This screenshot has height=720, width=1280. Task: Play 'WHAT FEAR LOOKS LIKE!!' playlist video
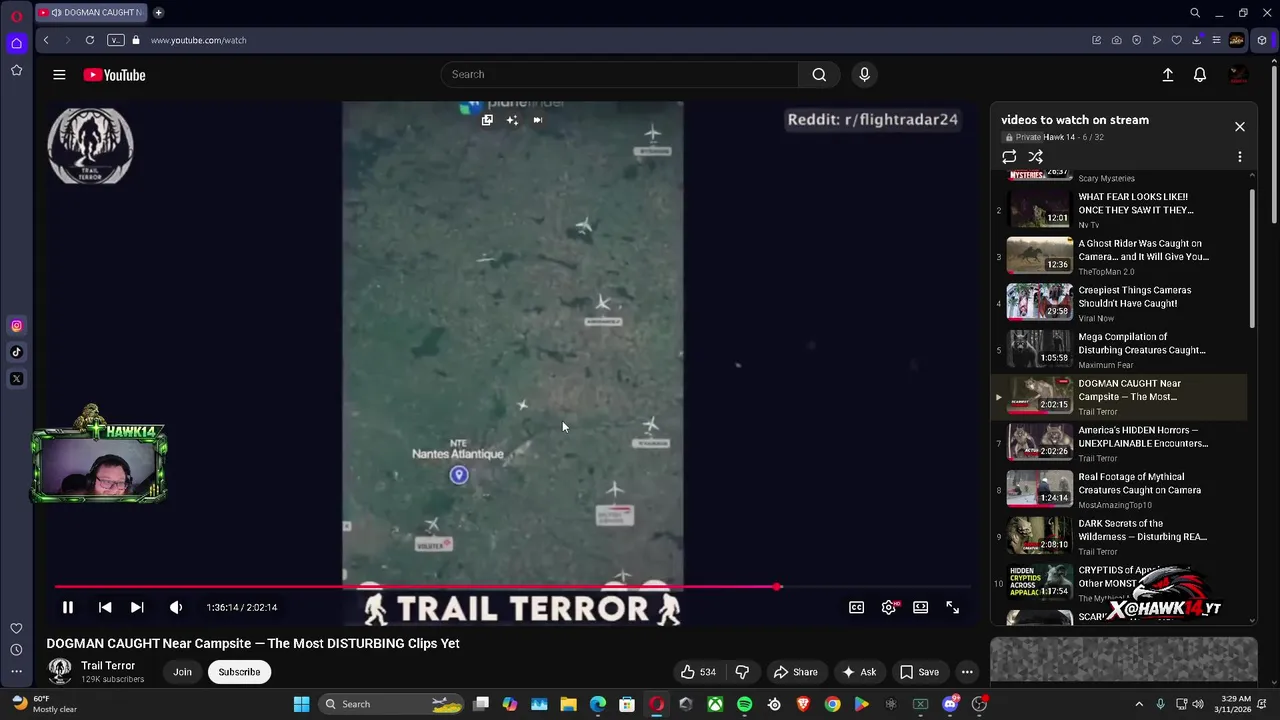point(1120,210)
